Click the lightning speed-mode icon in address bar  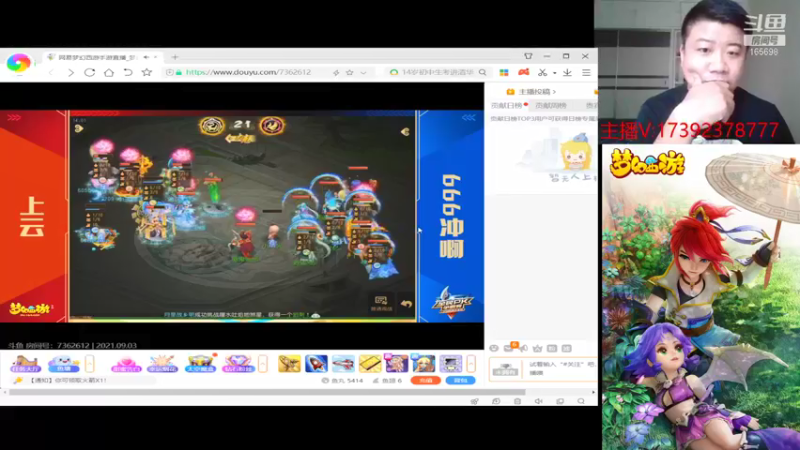(x=336, y=73)
